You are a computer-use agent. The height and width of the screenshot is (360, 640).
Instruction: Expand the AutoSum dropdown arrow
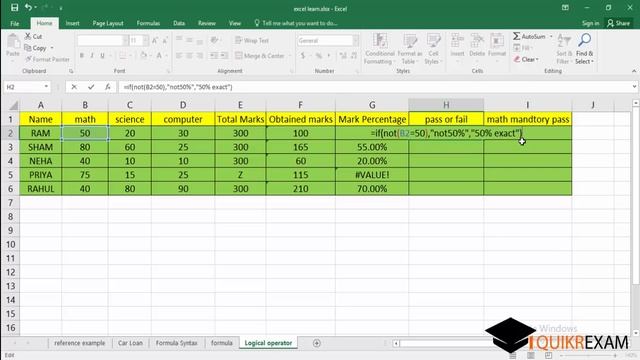point(551,36)
